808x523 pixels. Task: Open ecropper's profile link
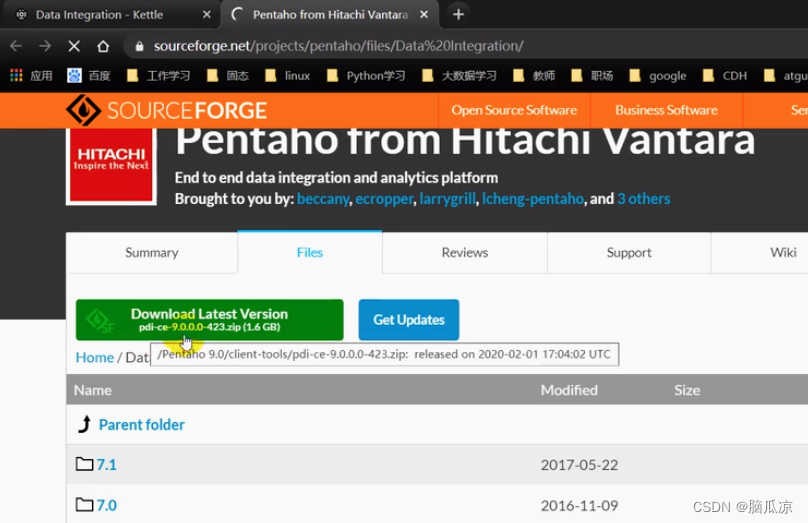click(x=384, y=198)
